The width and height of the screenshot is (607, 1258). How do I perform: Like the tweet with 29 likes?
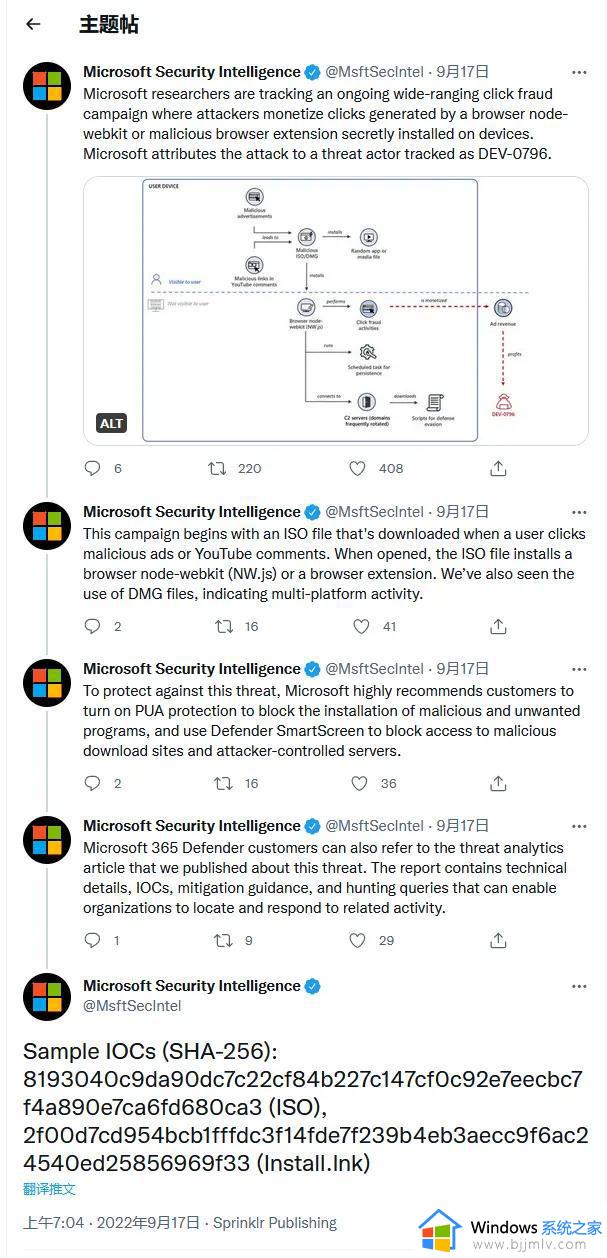357,940
